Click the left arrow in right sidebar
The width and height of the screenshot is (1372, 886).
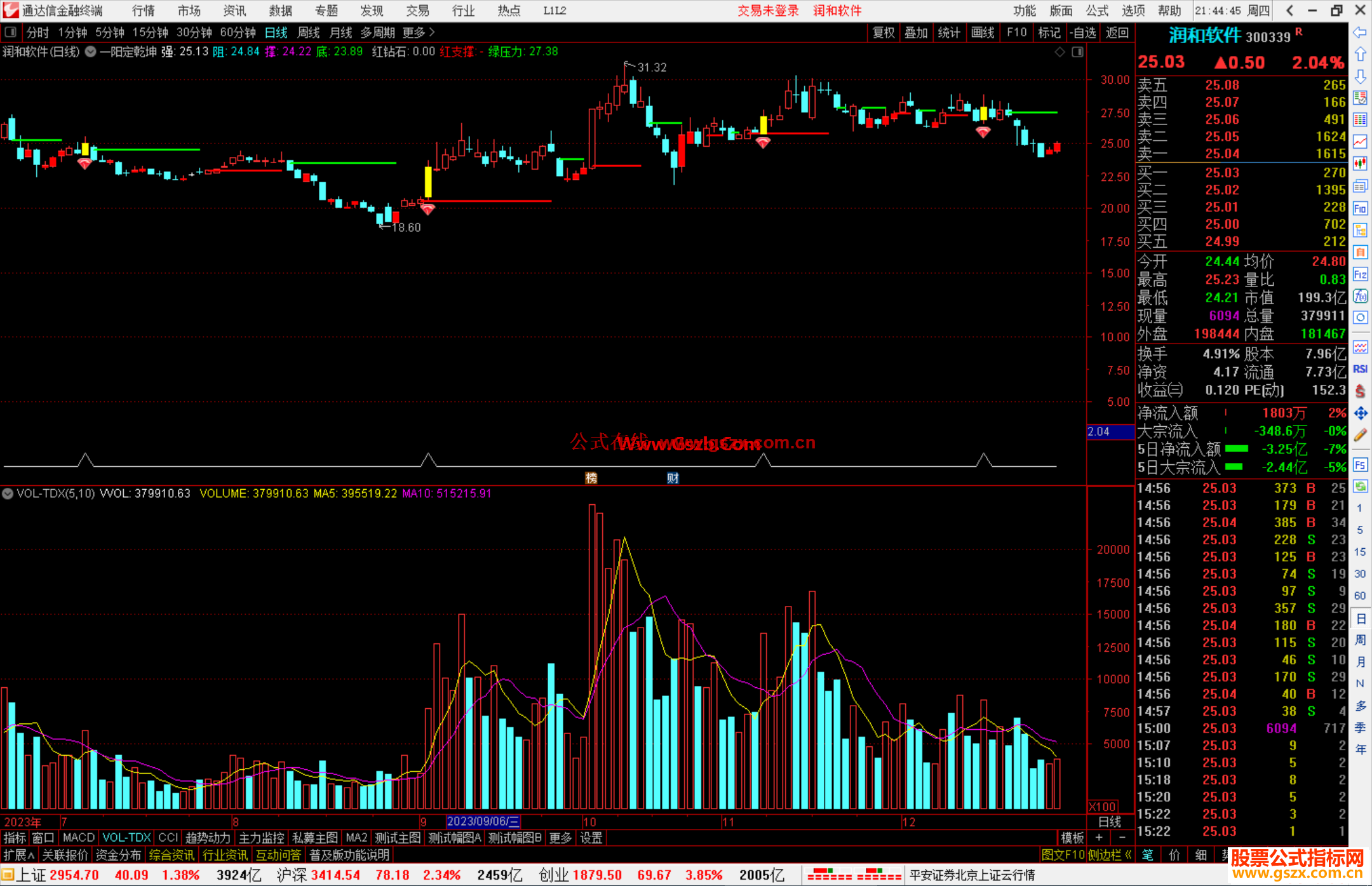pos(1360,32)
